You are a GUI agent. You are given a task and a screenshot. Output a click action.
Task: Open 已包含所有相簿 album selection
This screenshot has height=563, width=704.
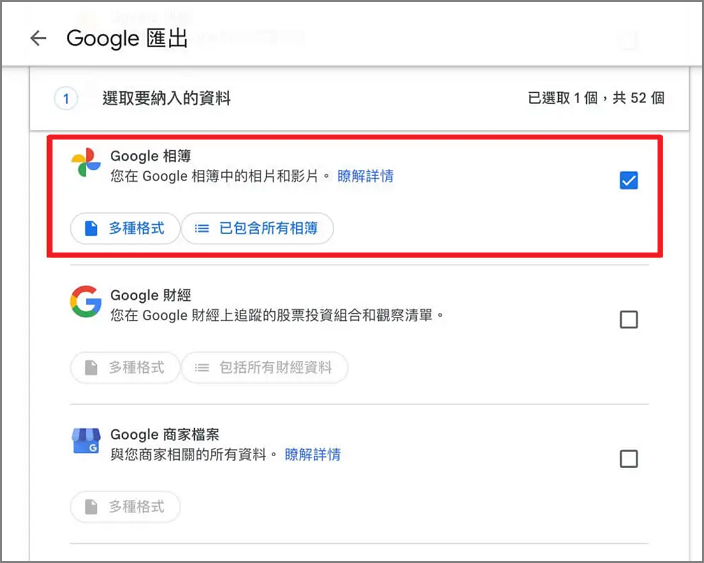tap(258, 228)
